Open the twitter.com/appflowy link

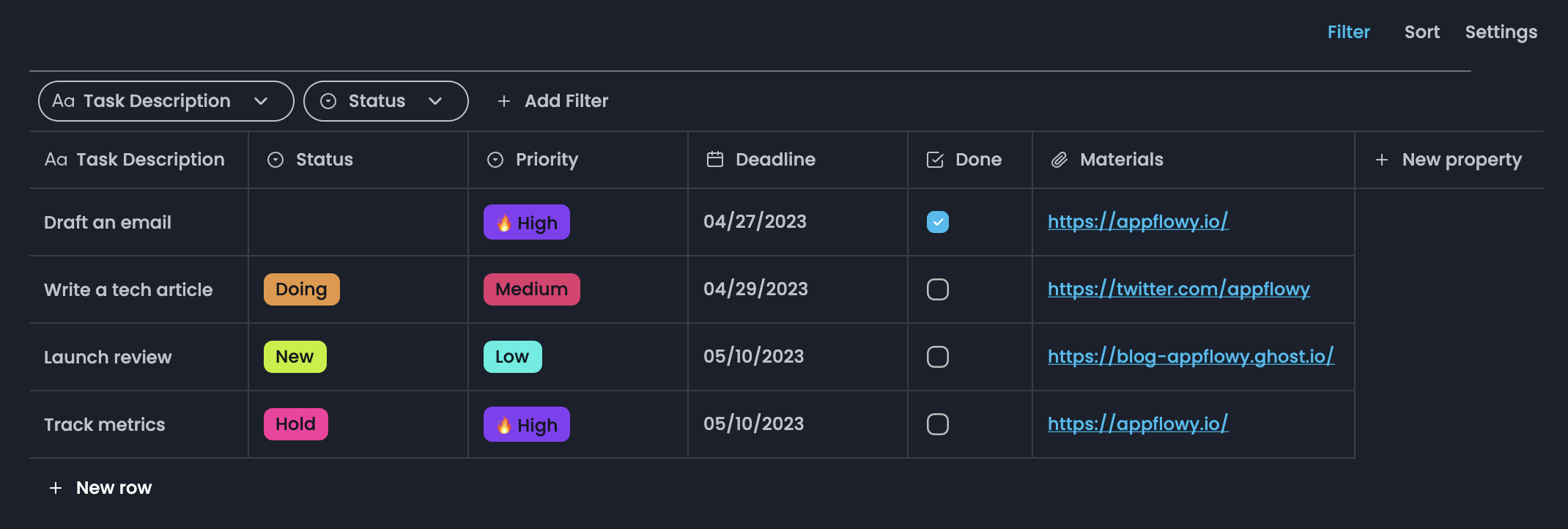point(1178,289)
